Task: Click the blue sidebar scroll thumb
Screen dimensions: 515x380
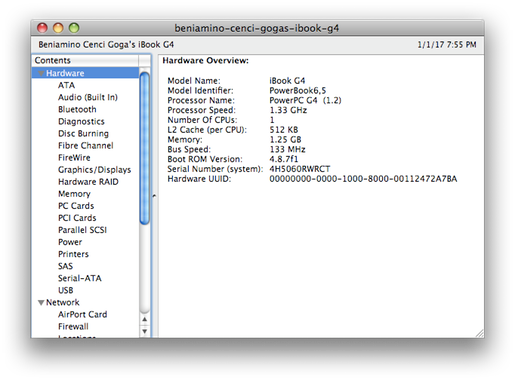Action: click(145, 148)
